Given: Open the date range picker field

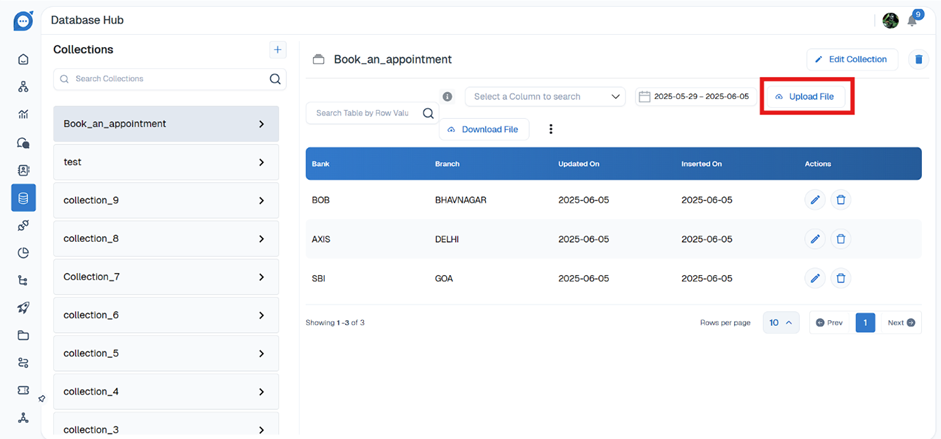Looking at the screenshot, I should pos(694,97).
